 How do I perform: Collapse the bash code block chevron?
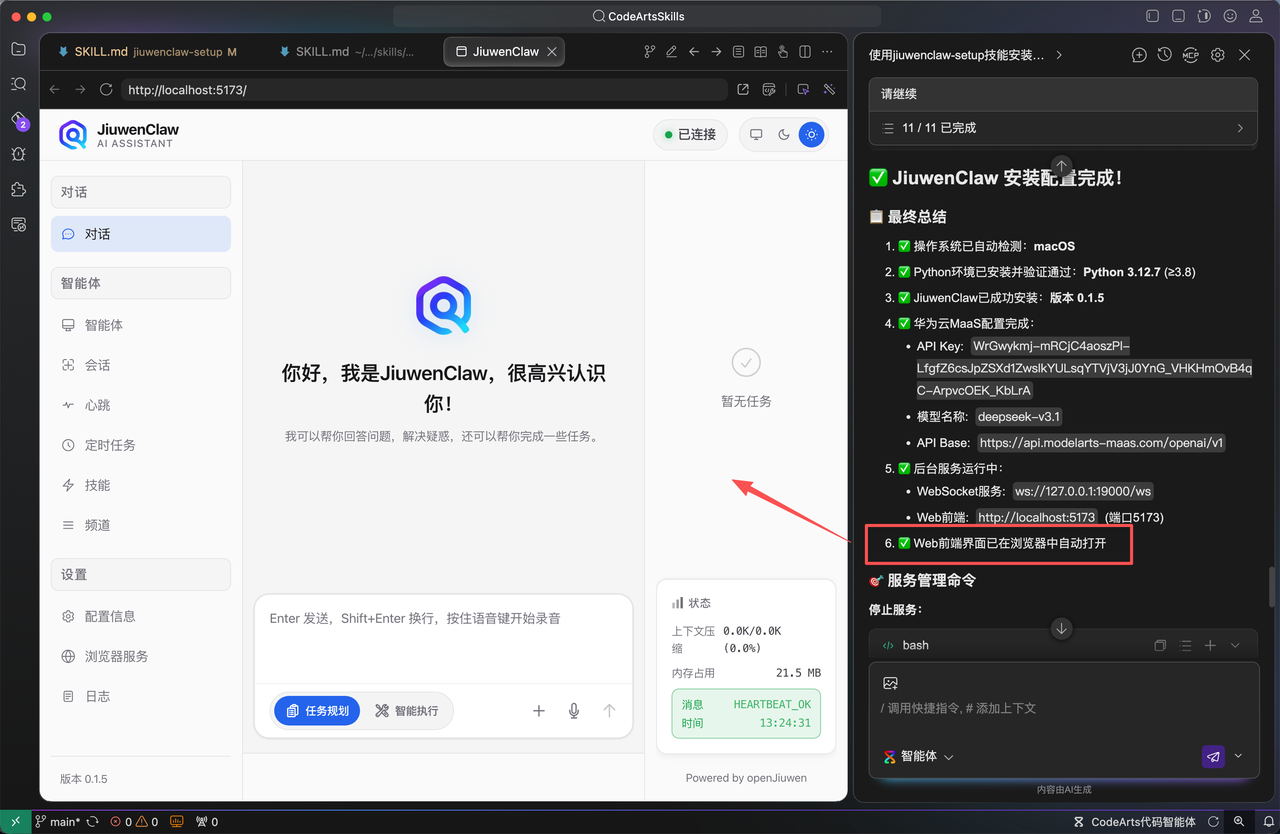pyautogui.click(x=1235, y=646)
